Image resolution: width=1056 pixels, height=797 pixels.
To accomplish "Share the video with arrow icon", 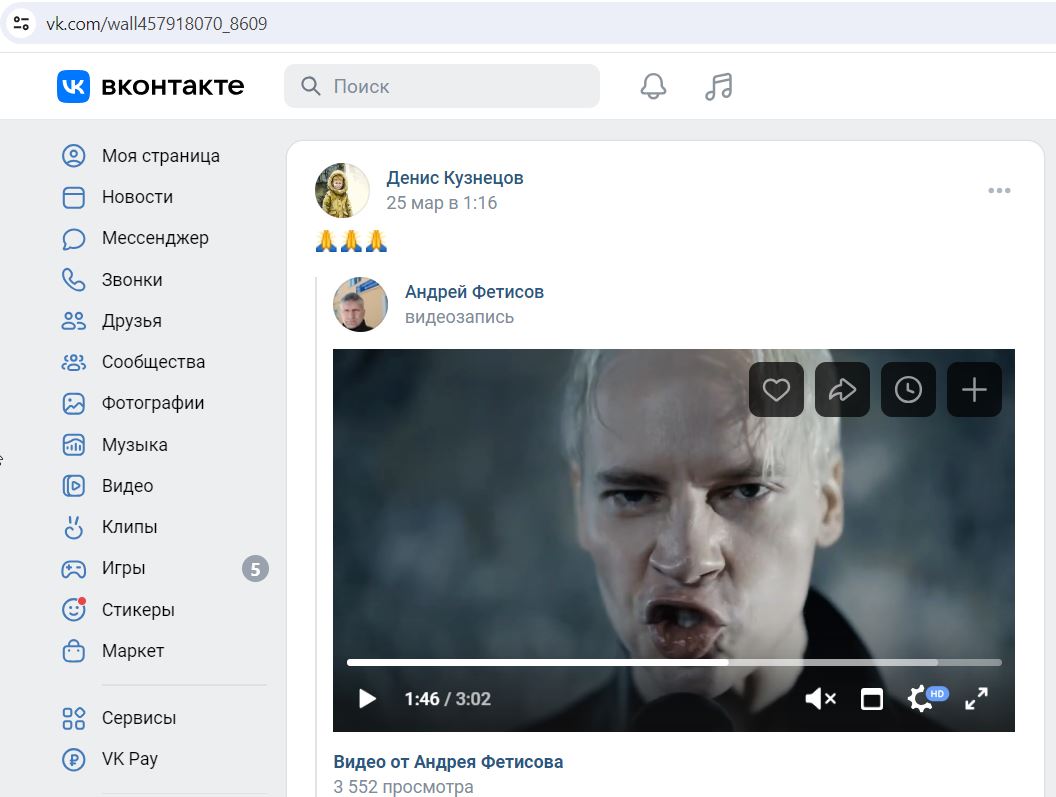I will pos(842,389).
